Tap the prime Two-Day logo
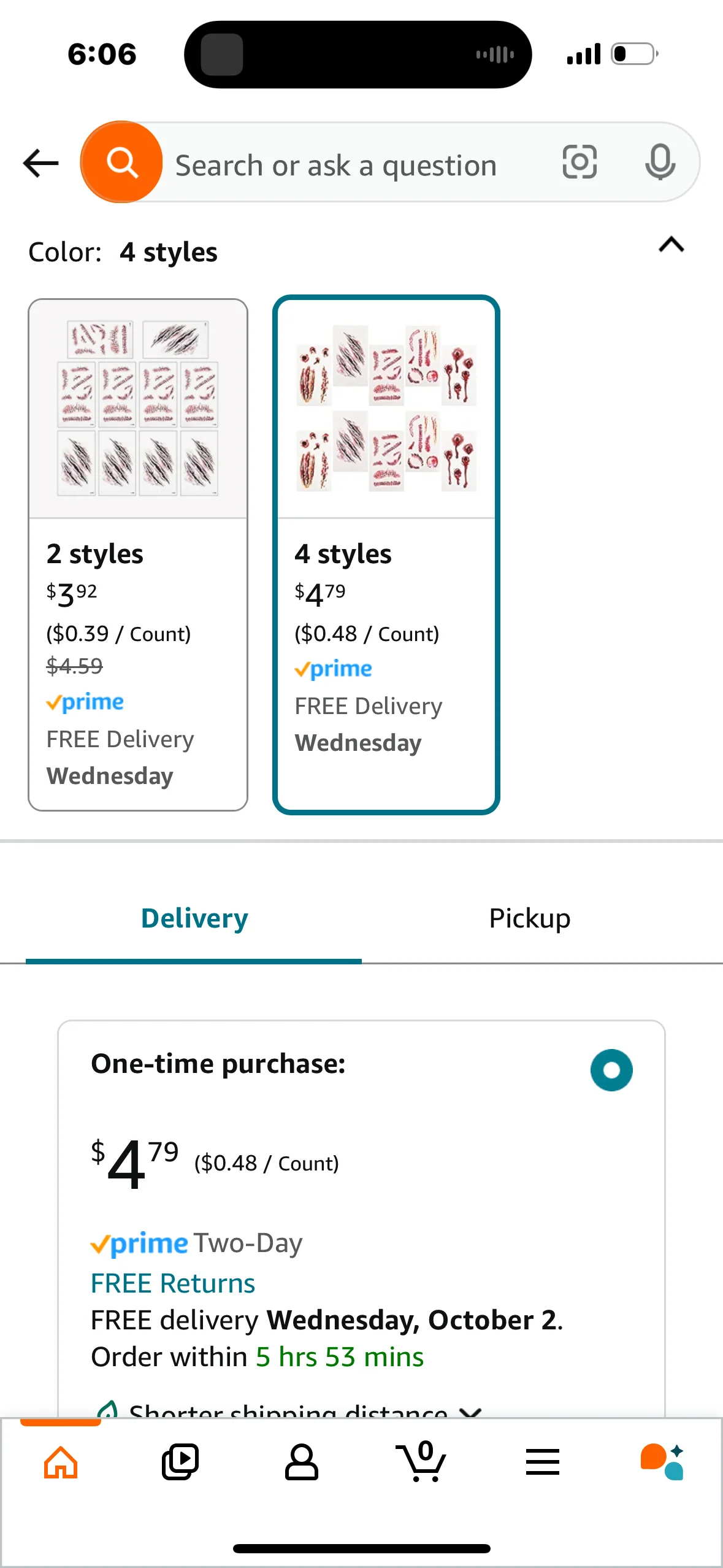This screenshot has height=1568, width=723. (x=140, y=1244)
